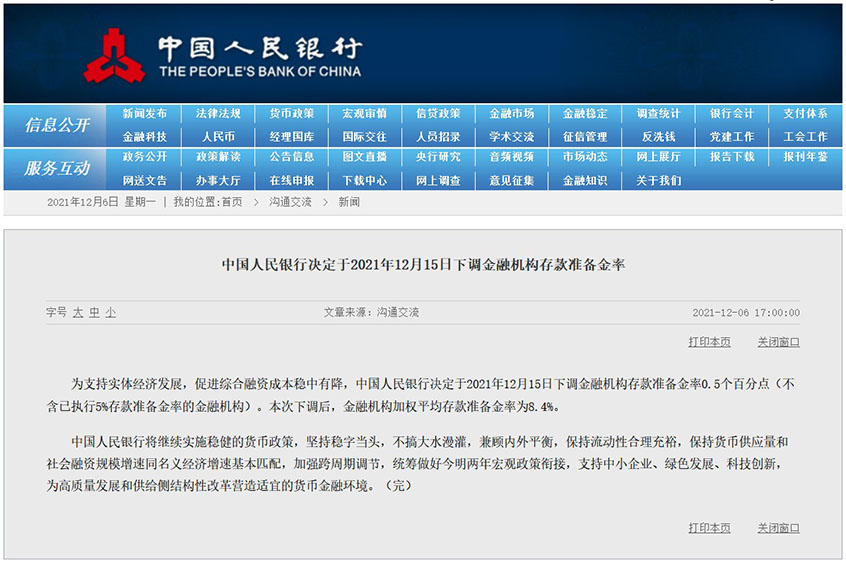This screenshot has height=575, width=846.
Task: Click 沟通交流 breadcrumb link
Action: (290, 202)
